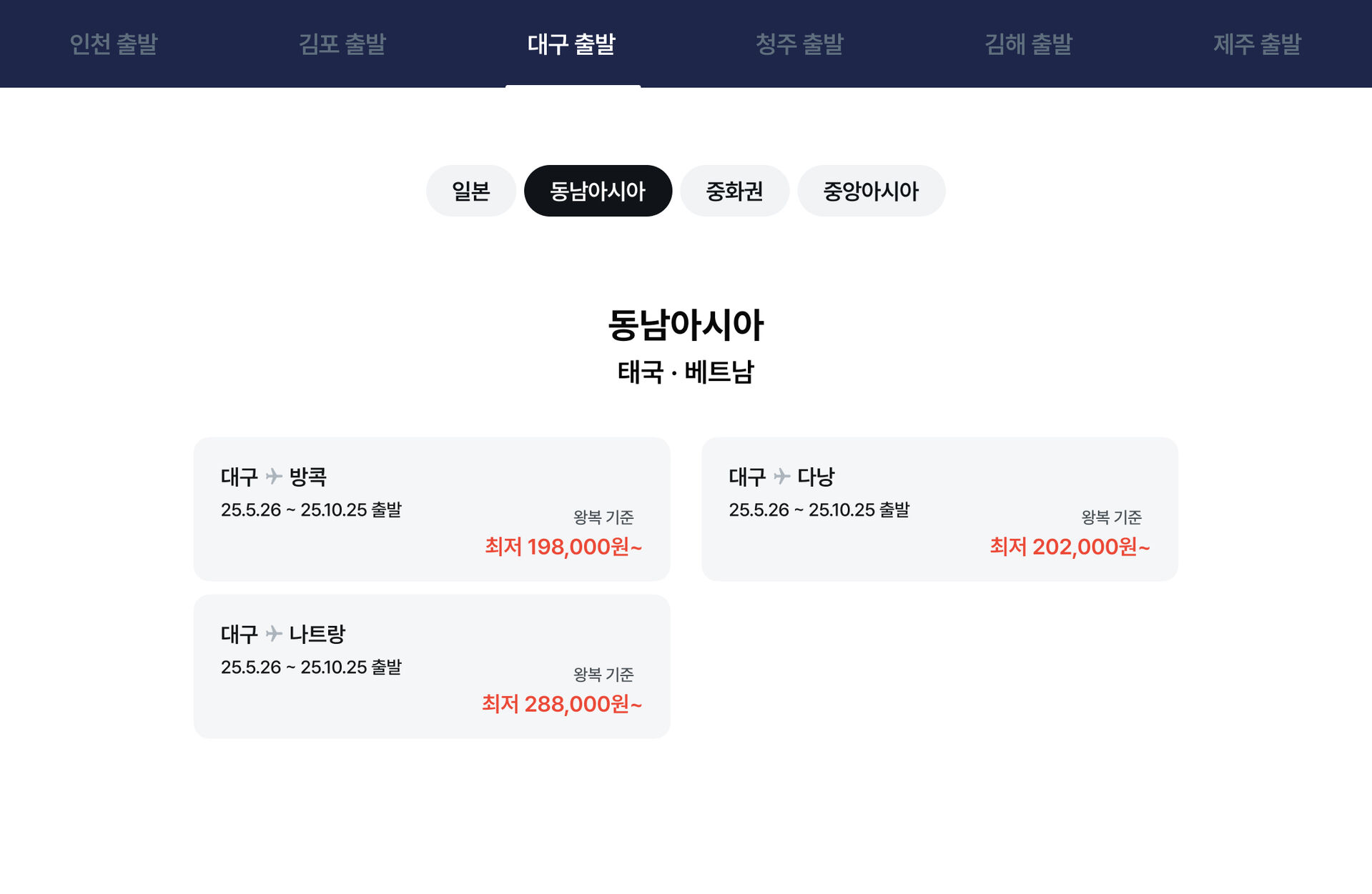Image resolution: width=1372 pixels, height=894 pixels.
Task: Select the 일본 region filter
Action: coord(470,191)
